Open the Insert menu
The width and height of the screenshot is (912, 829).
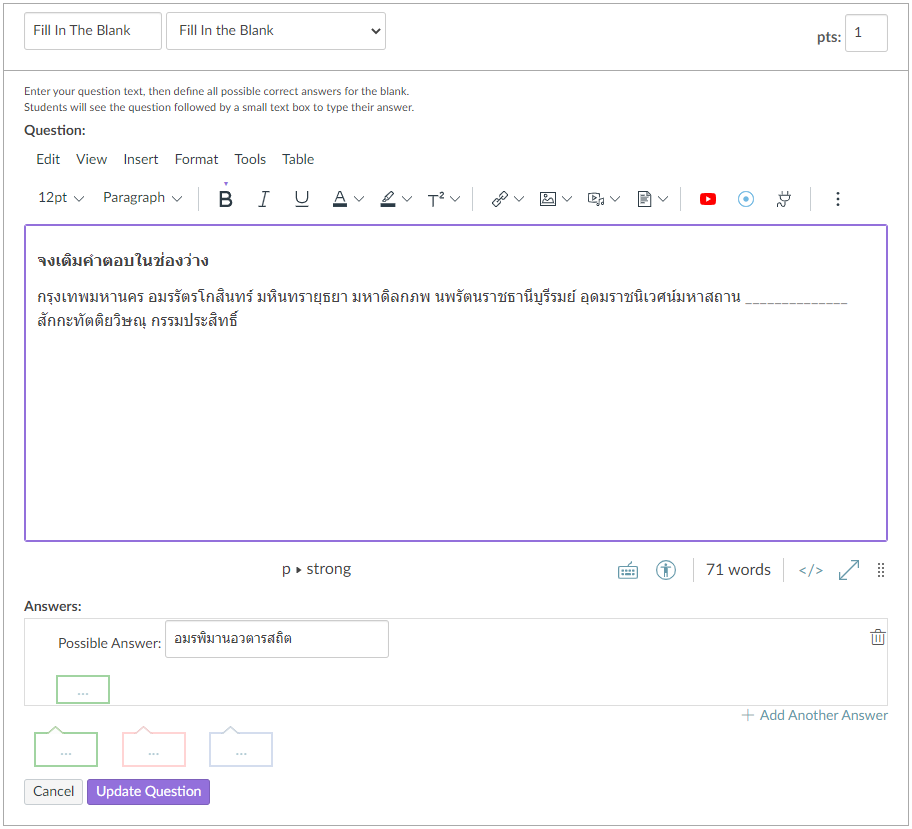pyautogui.click(x=141, y=159)
